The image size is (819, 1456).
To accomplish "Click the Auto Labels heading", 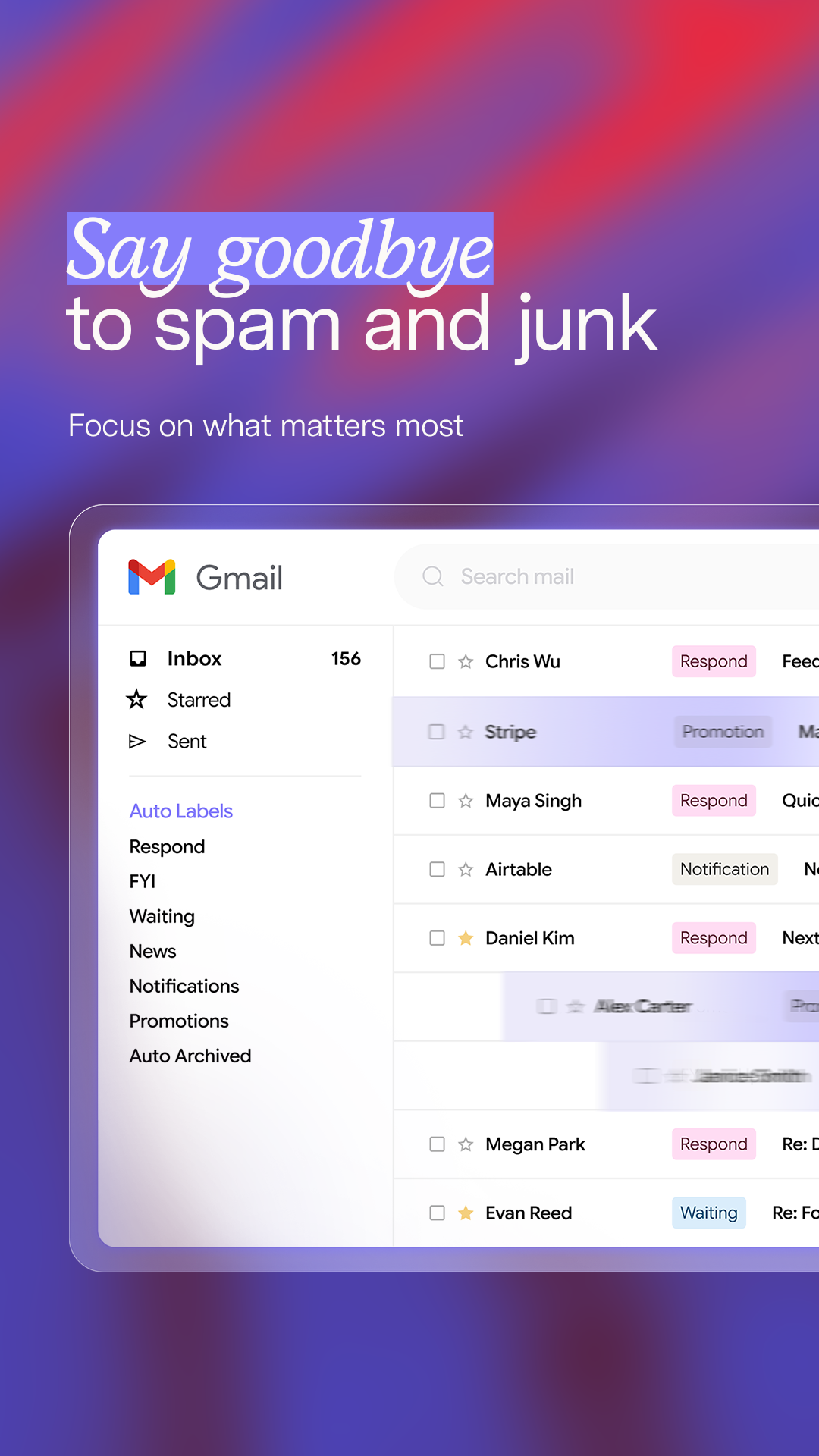I will pos(181,811).
